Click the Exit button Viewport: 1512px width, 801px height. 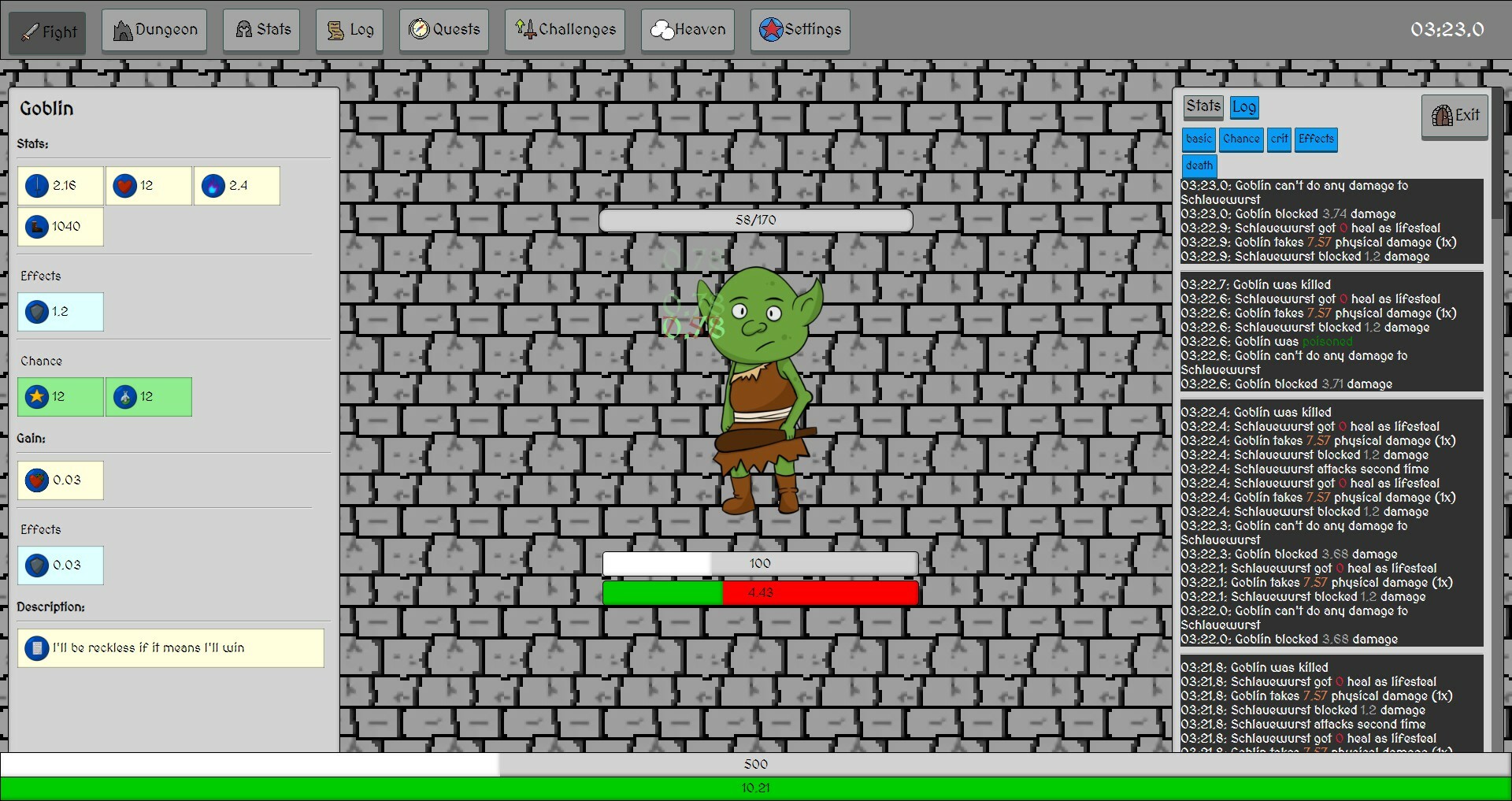point(1454,116)
